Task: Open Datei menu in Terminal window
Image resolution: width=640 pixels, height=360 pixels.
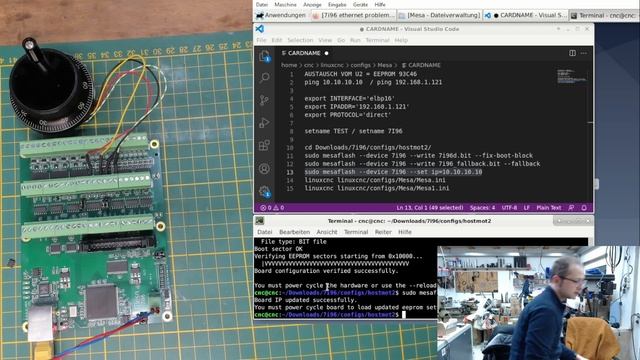Action: click(264, 232)
